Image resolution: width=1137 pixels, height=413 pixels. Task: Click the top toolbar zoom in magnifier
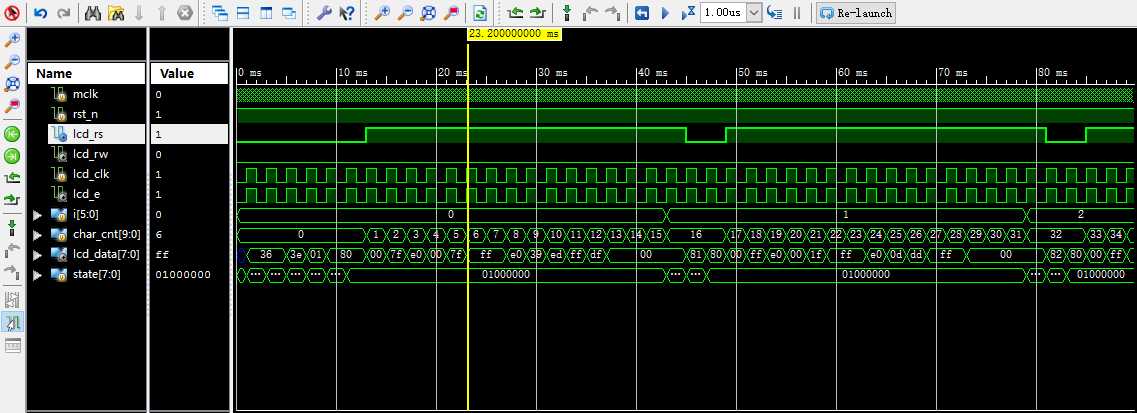pyautogui.click(x=381, y=12)
